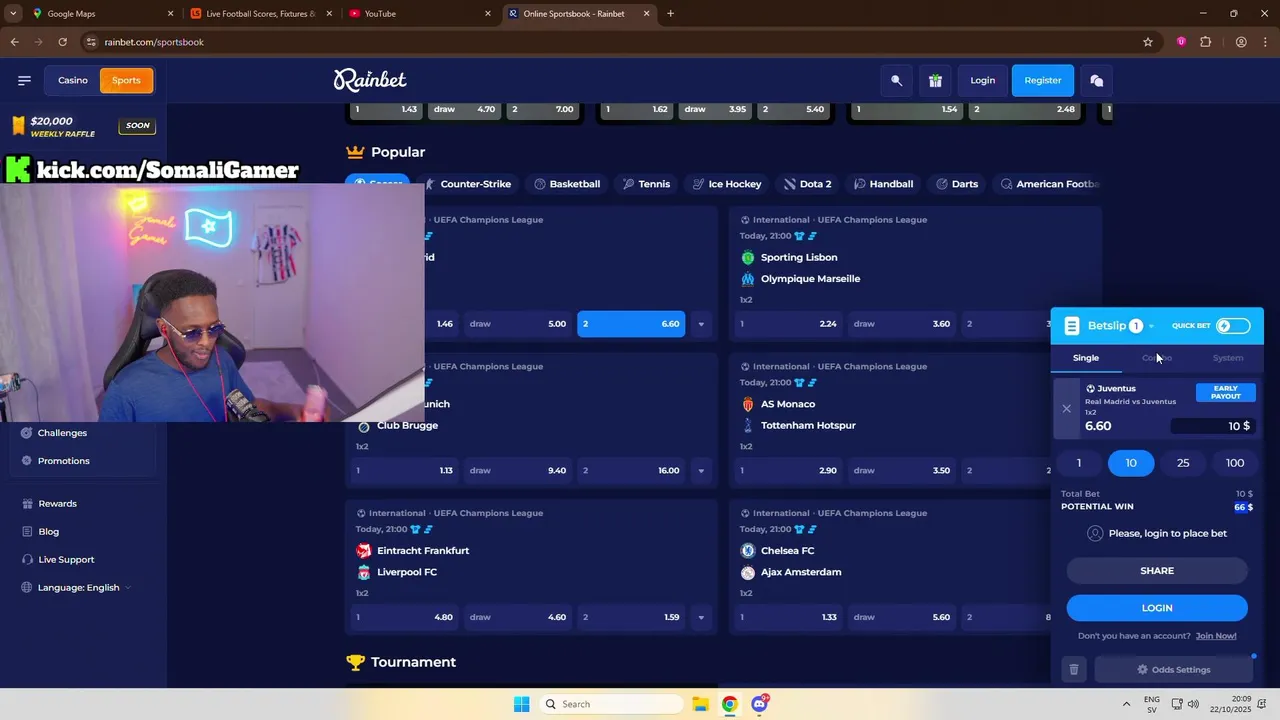Click the Live Support sidebar icon
This screenshot has width=1280, height=720.
click(27, 560)
